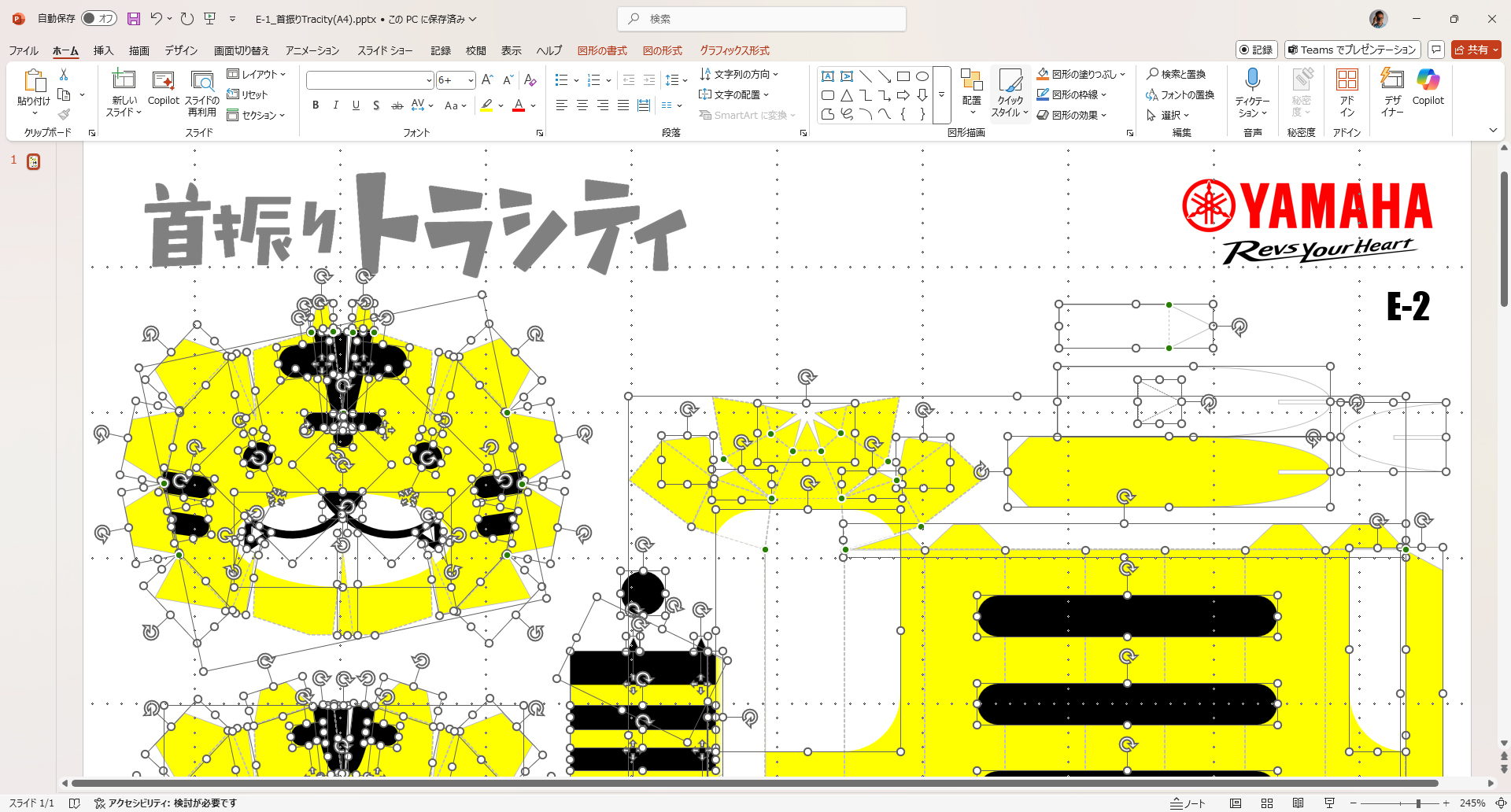The width and height of the screenshot is (1511, 812).
Task: Click the Clear Formatting icon
Action: pos(530,80)
